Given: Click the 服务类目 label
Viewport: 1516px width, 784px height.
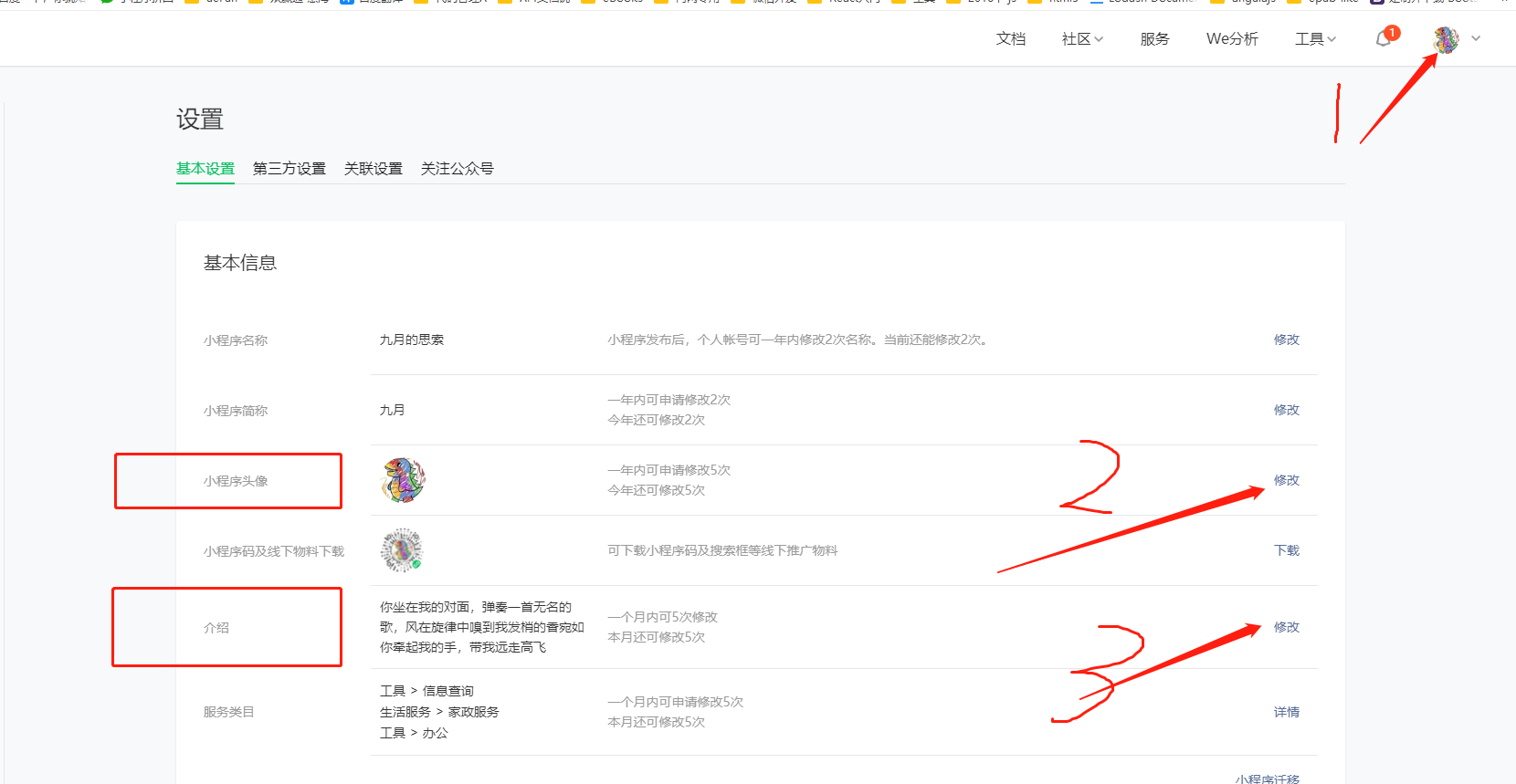Looking at the screenshot, I should point(229,712).
